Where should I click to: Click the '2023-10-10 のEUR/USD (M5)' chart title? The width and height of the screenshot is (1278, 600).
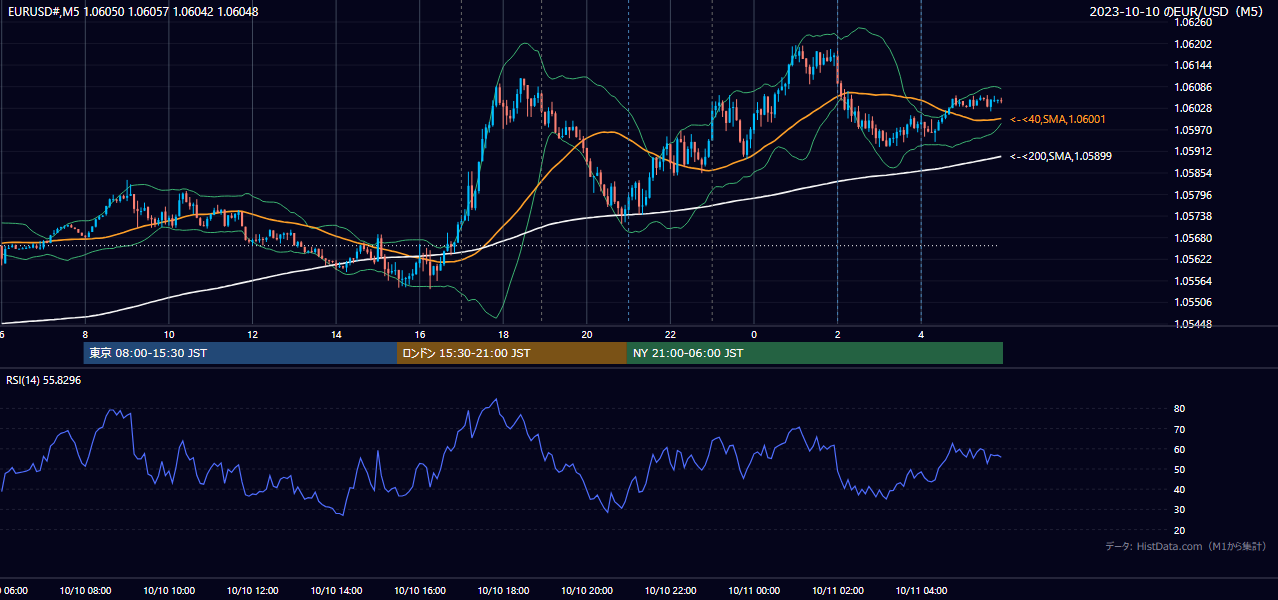(1177, 11)
